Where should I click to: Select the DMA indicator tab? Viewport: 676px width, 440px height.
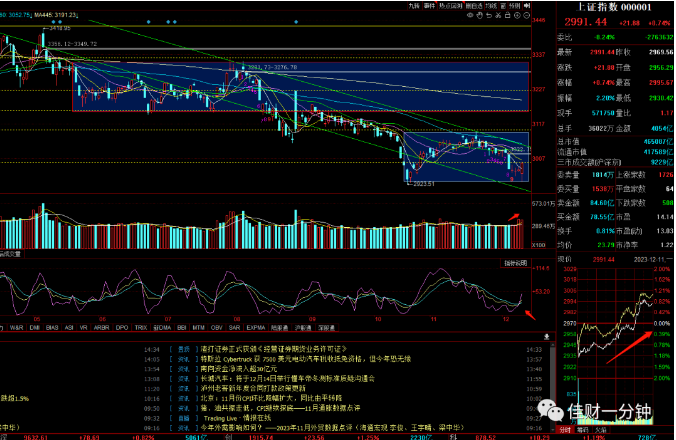[x=162, y=328]
